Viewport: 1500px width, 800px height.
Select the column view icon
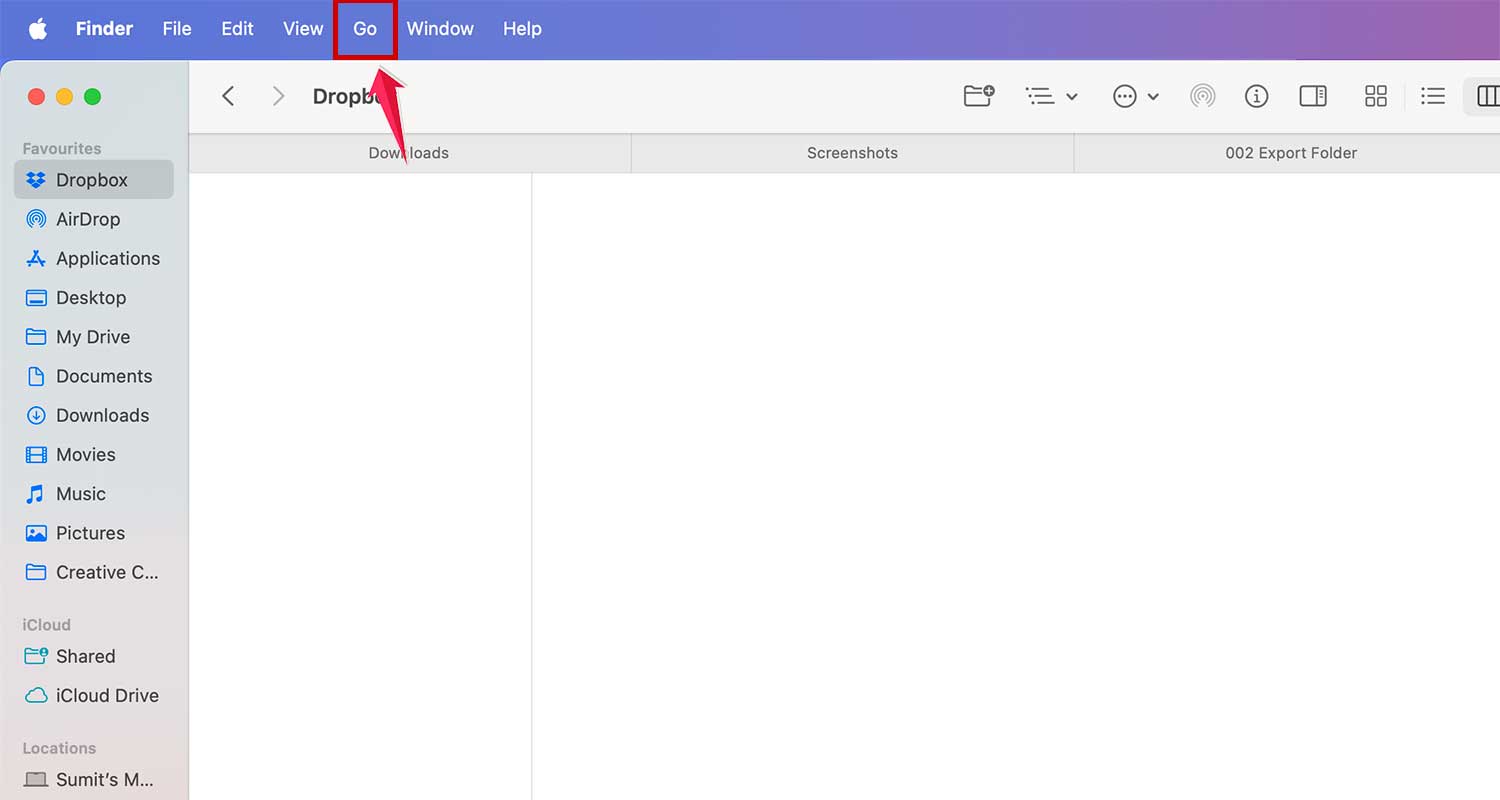[1488, 96]
